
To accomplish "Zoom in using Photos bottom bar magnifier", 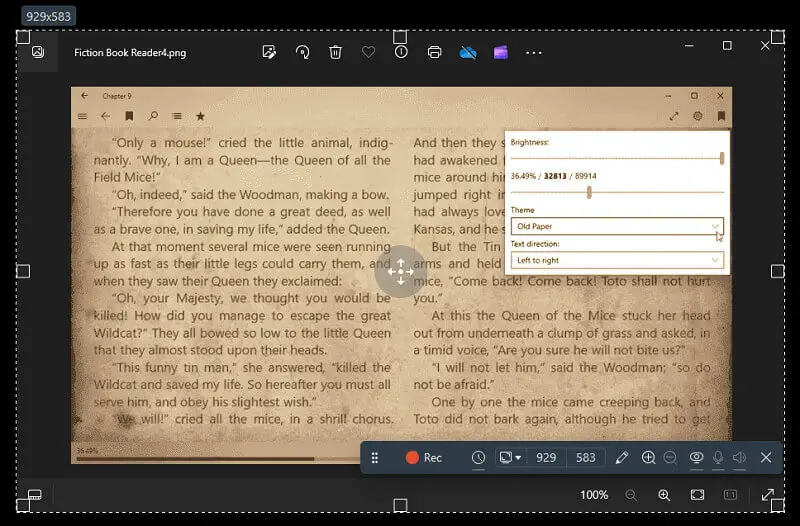I will tap(664, 495).
